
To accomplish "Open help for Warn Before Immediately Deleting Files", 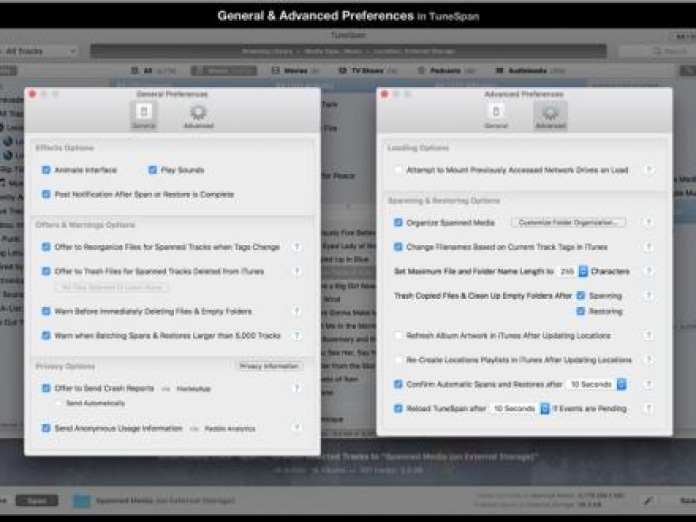I will pyautogui.click(x=297, y=311).
